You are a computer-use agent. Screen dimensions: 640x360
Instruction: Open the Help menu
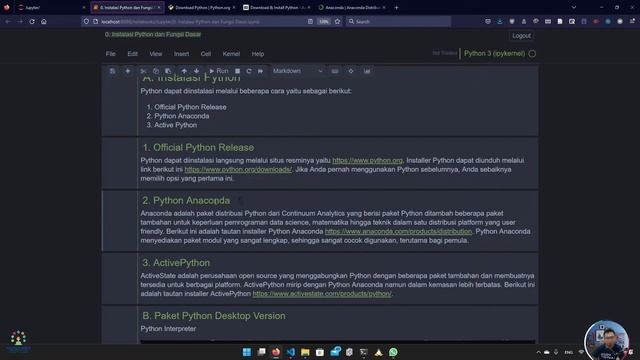coord(258,54)
